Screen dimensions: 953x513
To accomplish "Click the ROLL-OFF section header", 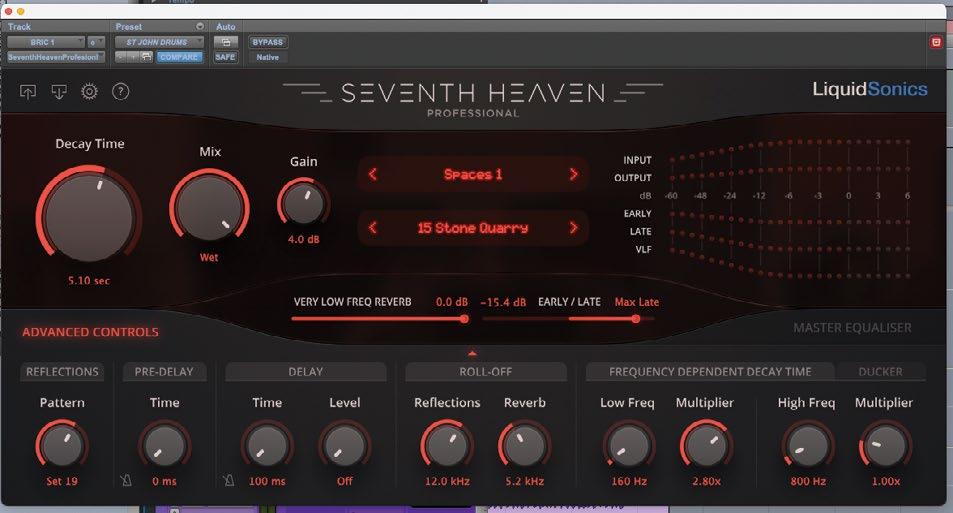I will pos(486,371).
